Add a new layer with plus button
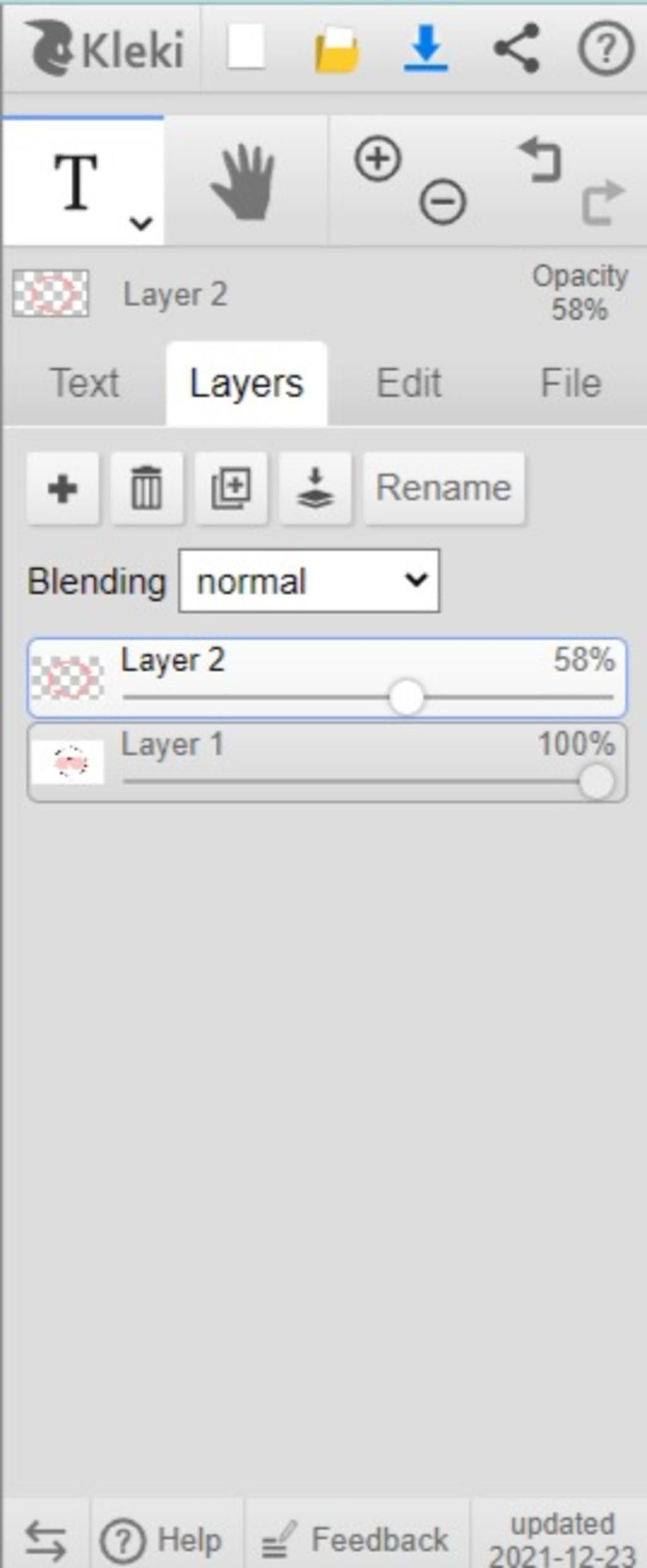The width and height of the screenshot is (647, 1568). tap(63, 488)
